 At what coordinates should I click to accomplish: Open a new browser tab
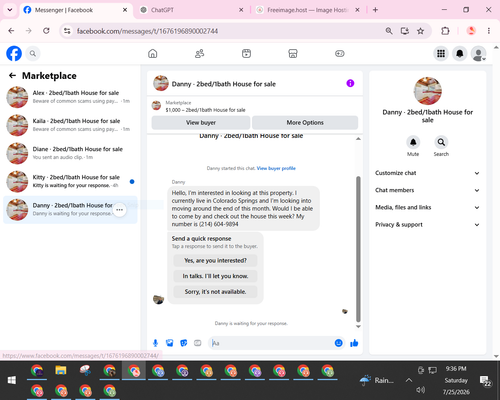[375, 10]
